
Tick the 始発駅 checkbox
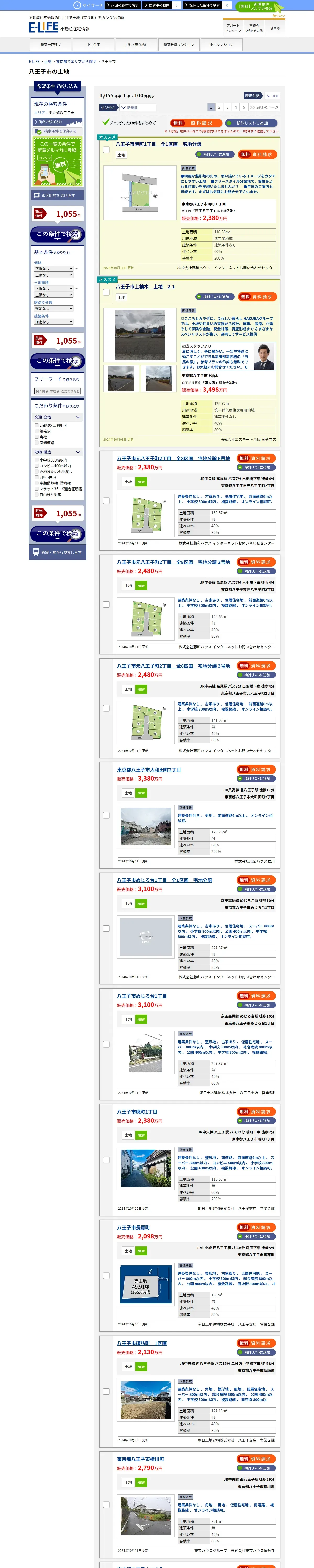(x=37, y=431)
